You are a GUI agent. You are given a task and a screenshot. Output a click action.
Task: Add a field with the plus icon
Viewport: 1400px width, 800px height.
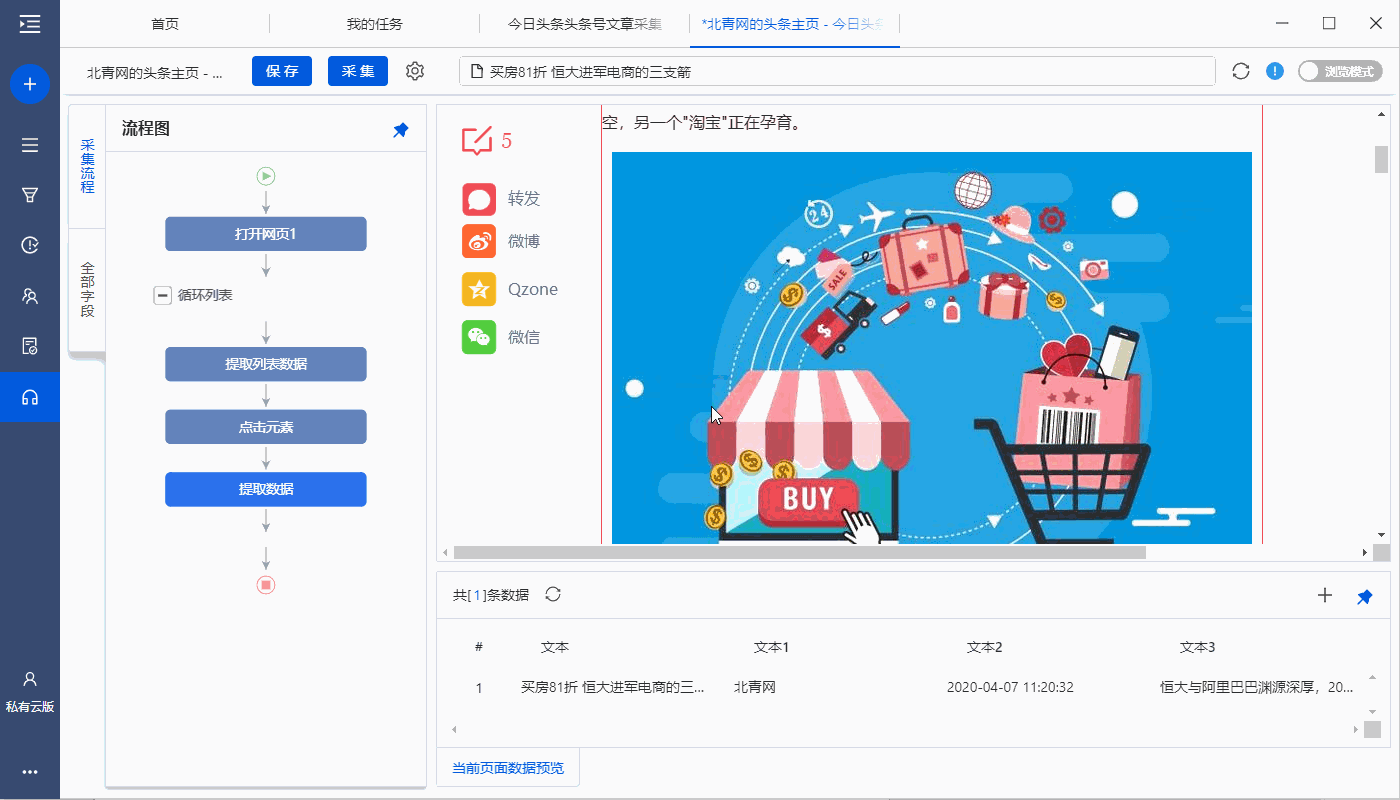point(1325,596)
